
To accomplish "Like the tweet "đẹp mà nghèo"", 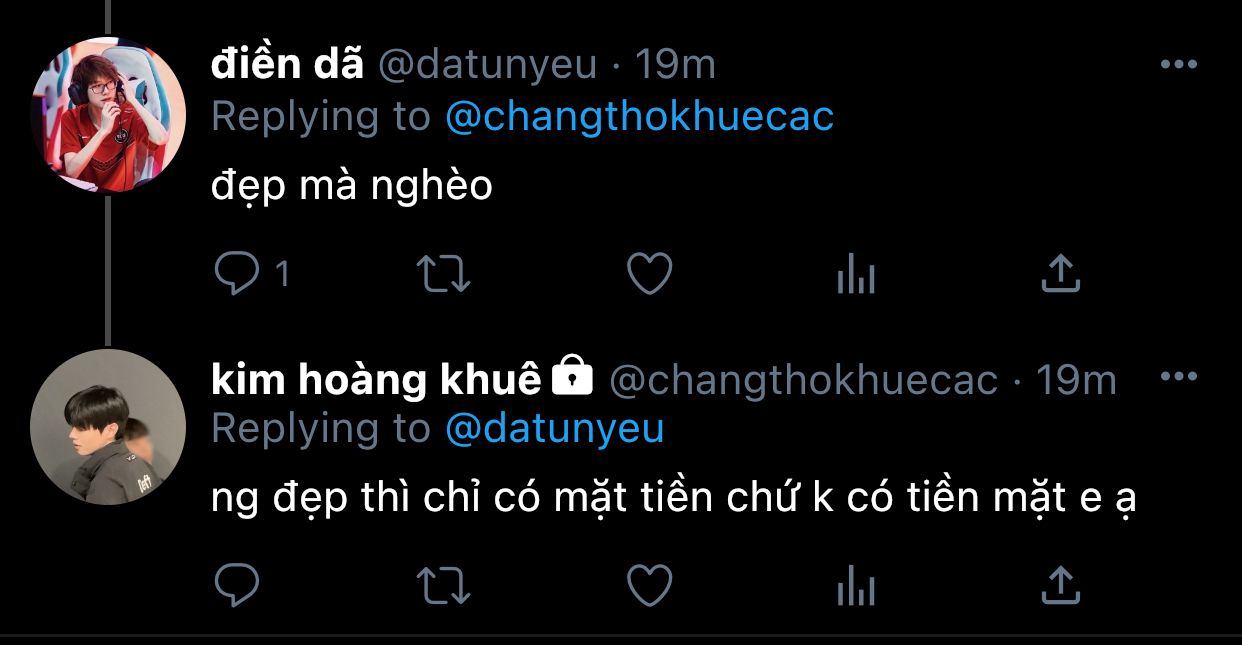I will [649, 273].
